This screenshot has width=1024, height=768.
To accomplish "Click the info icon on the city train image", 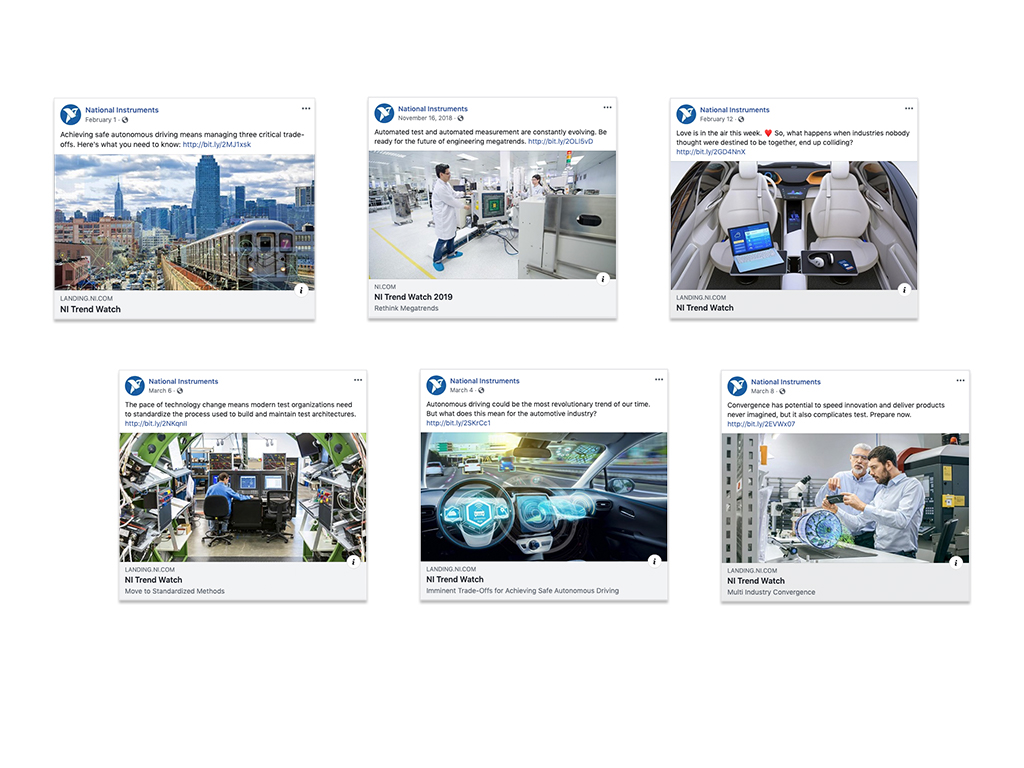I will (x=301, y=289).
